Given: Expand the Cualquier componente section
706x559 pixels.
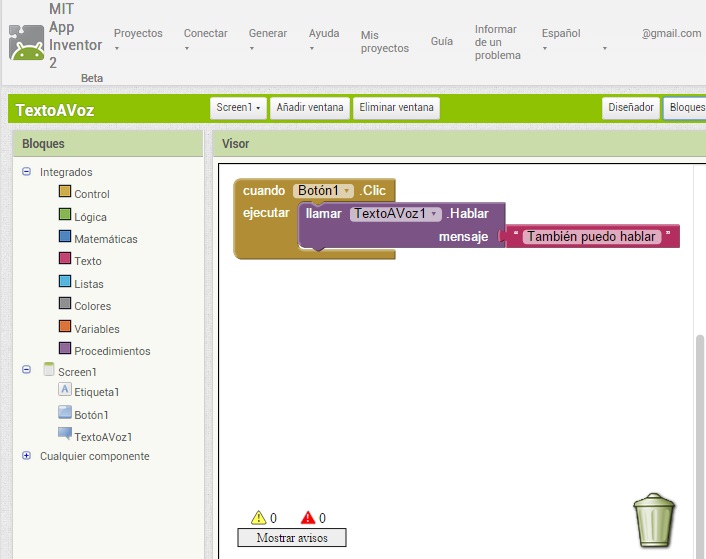Looking at the screenshot, I should click(x=27, y=455).
